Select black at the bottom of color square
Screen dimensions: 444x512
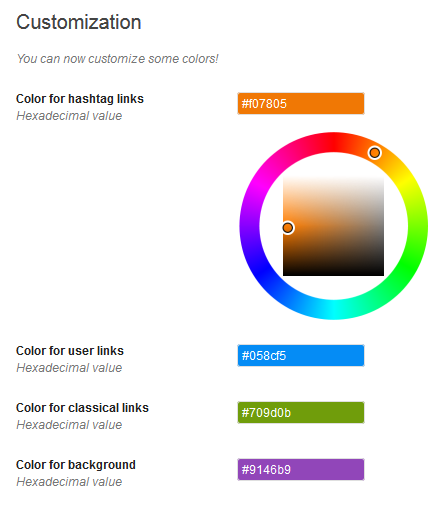333,273
